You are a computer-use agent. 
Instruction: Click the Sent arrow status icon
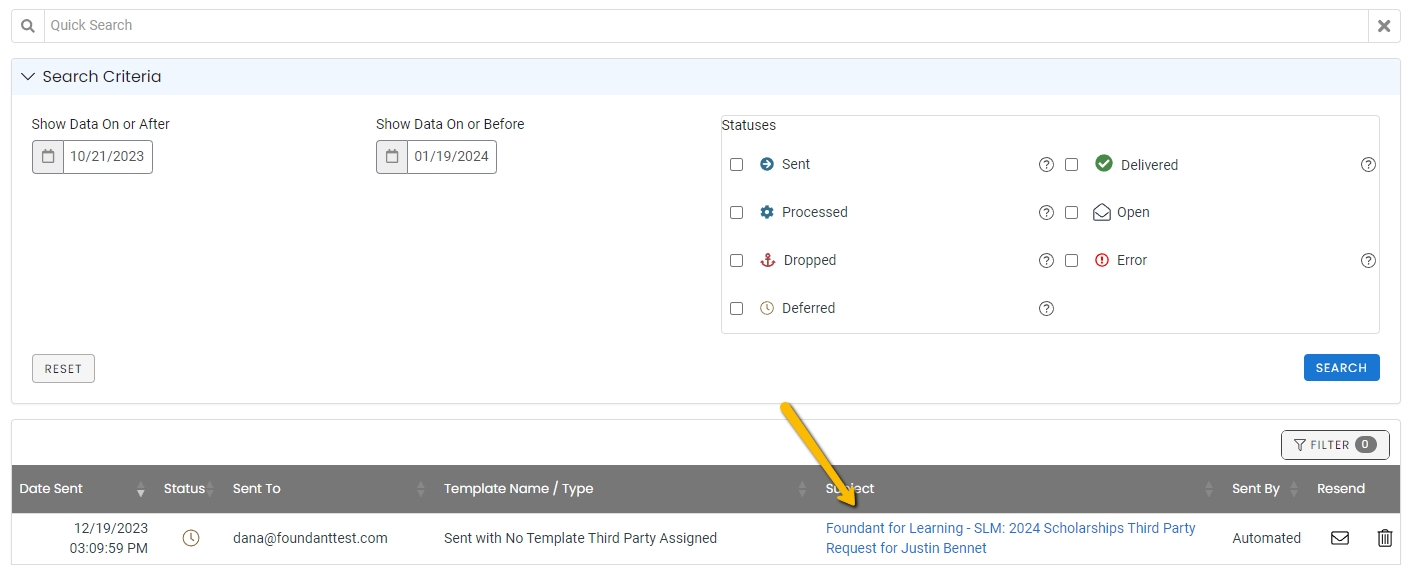click(x=767, y=164)
